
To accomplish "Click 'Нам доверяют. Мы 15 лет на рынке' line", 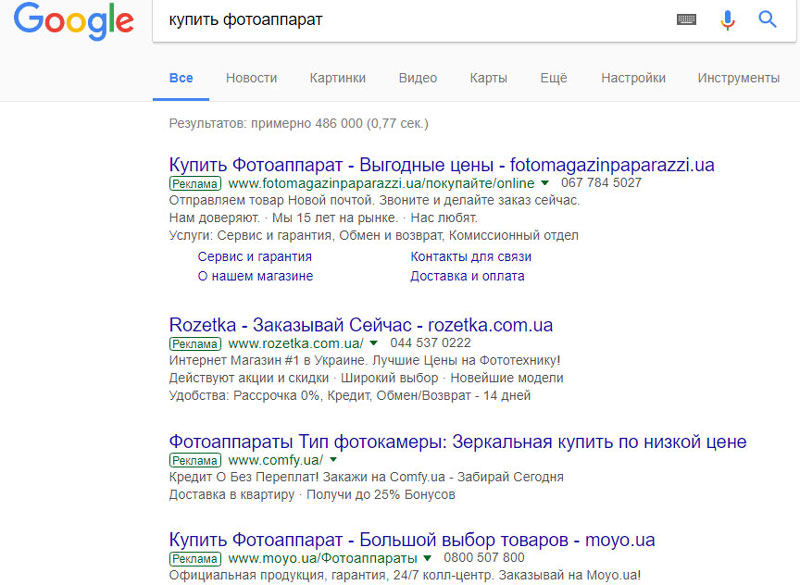I will pyautogui.click(x=323, y=218).
